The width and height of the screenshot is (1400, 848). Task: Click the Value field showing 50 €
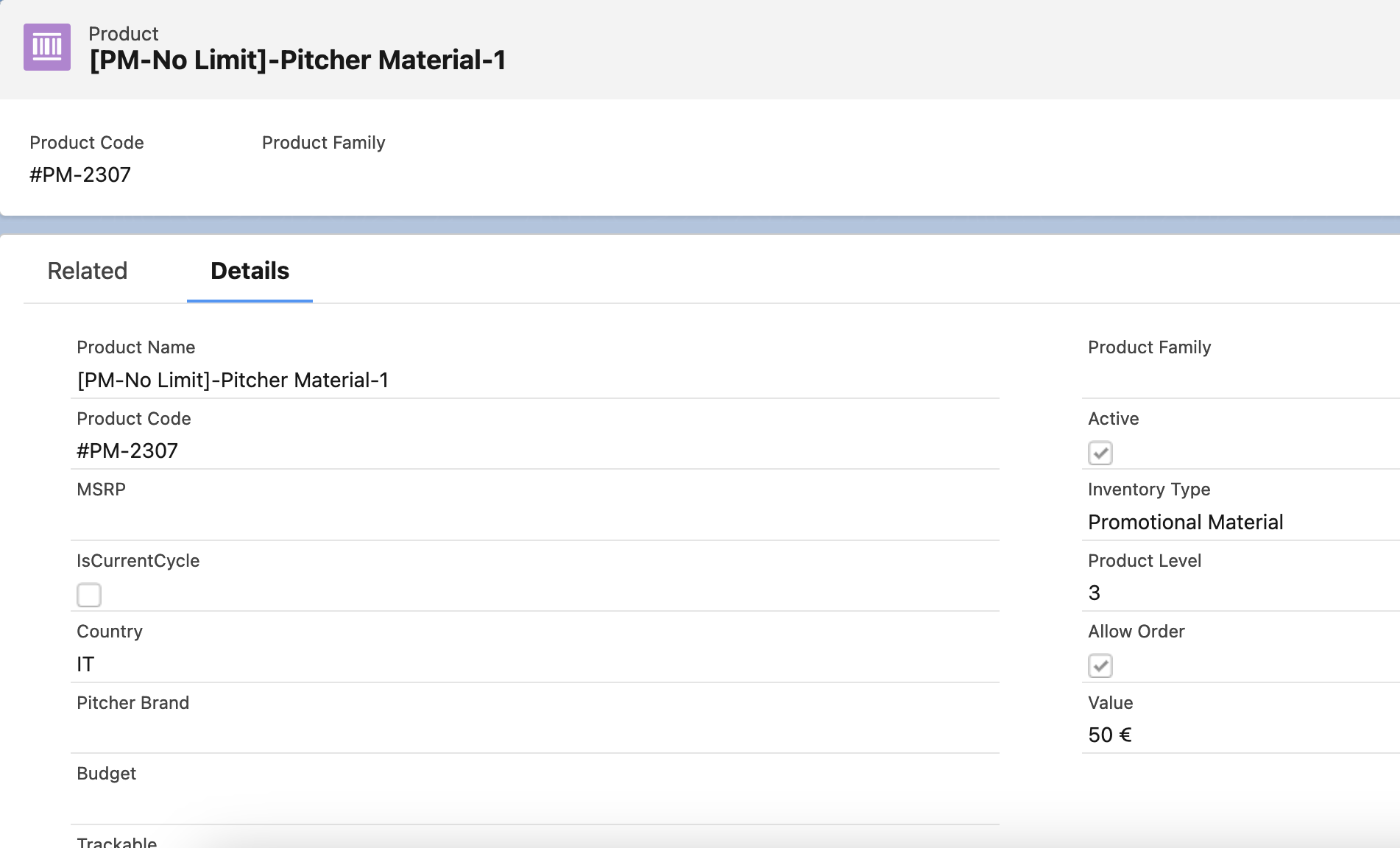(1109, 735)
